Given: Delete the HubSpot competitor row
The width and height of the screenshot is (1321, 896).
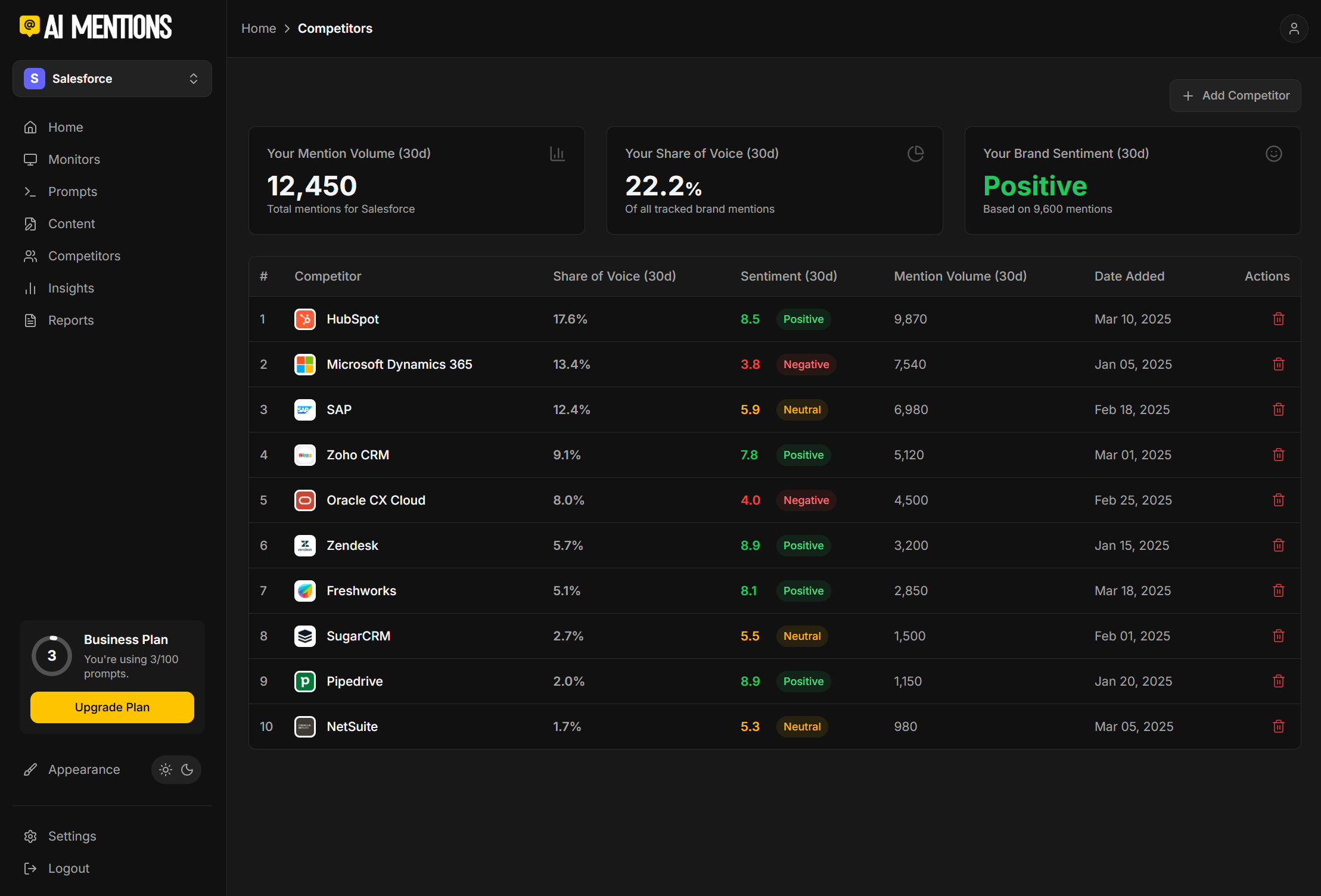Looking at the screenshot, I should [x=1278, y=319].
